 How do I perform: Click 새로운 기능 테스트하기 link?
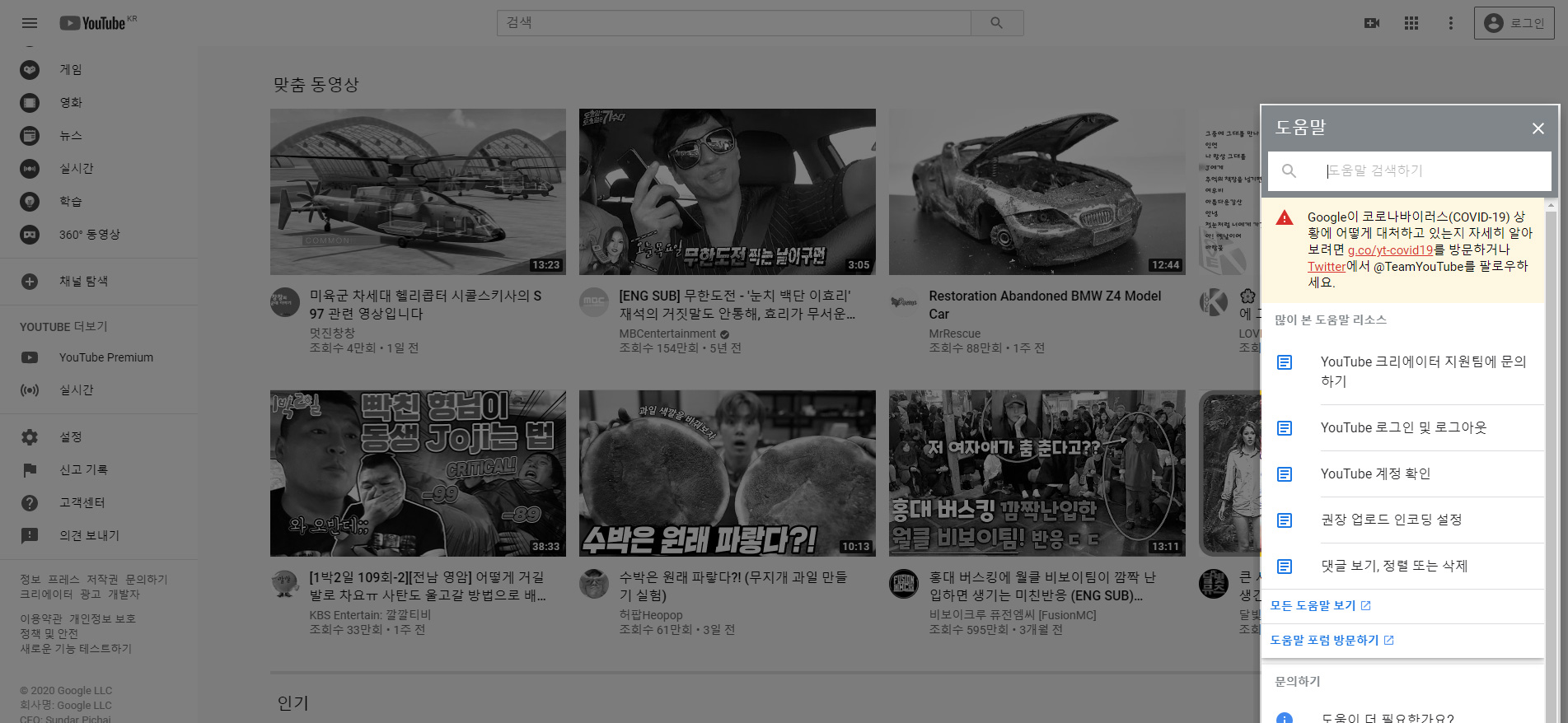point(76,649)
